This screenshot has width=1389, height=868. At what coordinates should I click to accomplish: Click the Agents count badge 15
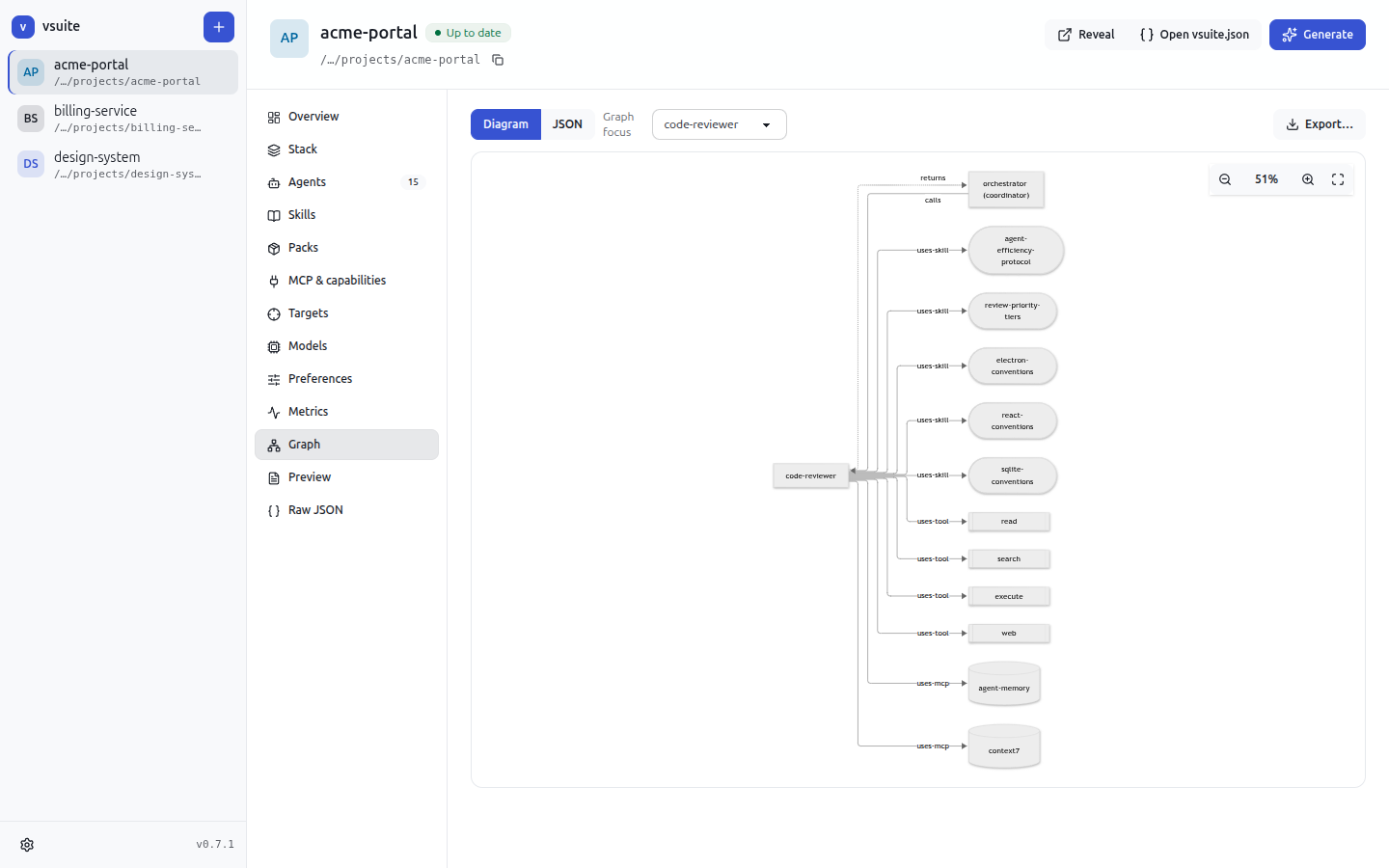click(x=413, y=182)
